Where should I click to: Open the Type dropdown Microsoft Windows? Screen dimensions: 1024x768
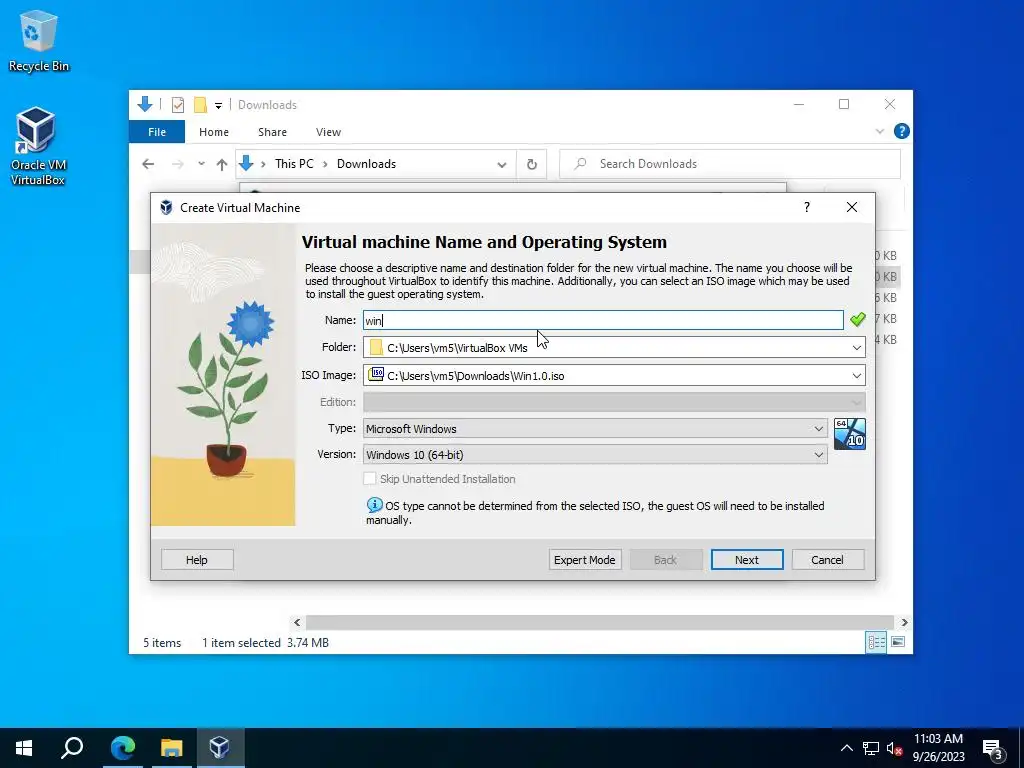pyautogui.click(x=595, y=428)
